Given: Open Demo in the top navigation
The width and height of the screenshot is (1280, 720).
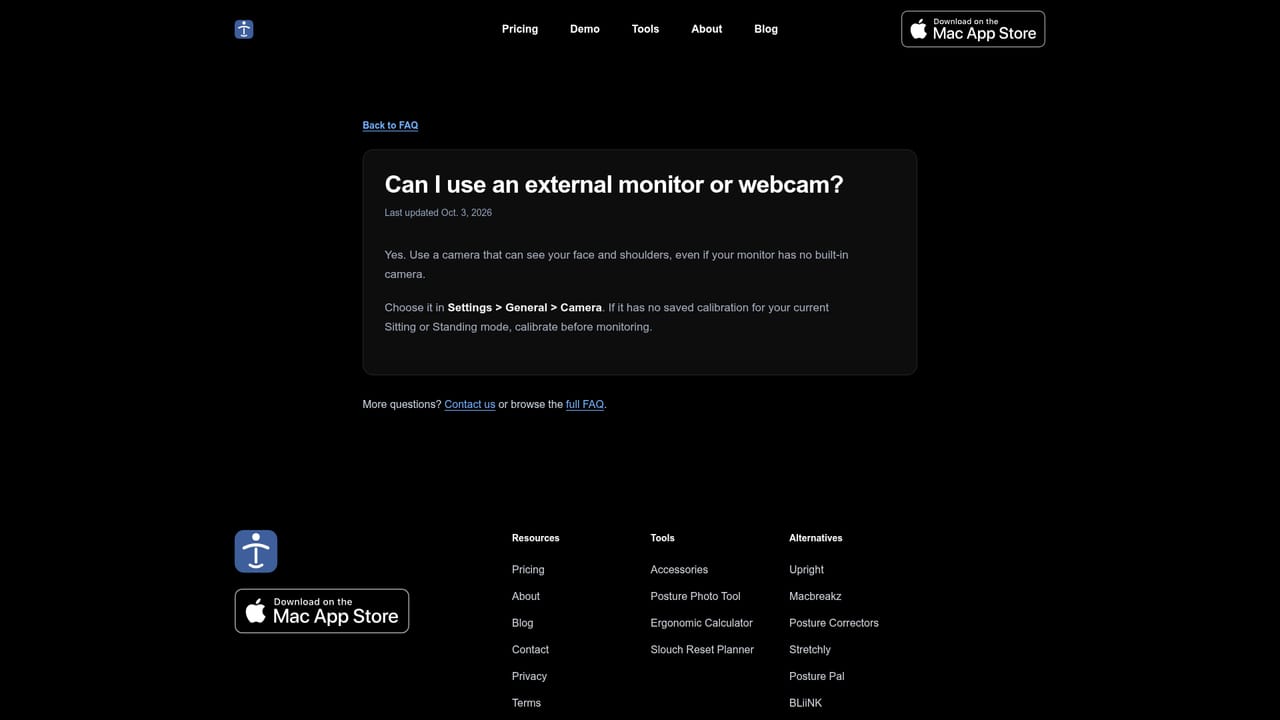Looking at the screenshot, I should tap(585, 29).
